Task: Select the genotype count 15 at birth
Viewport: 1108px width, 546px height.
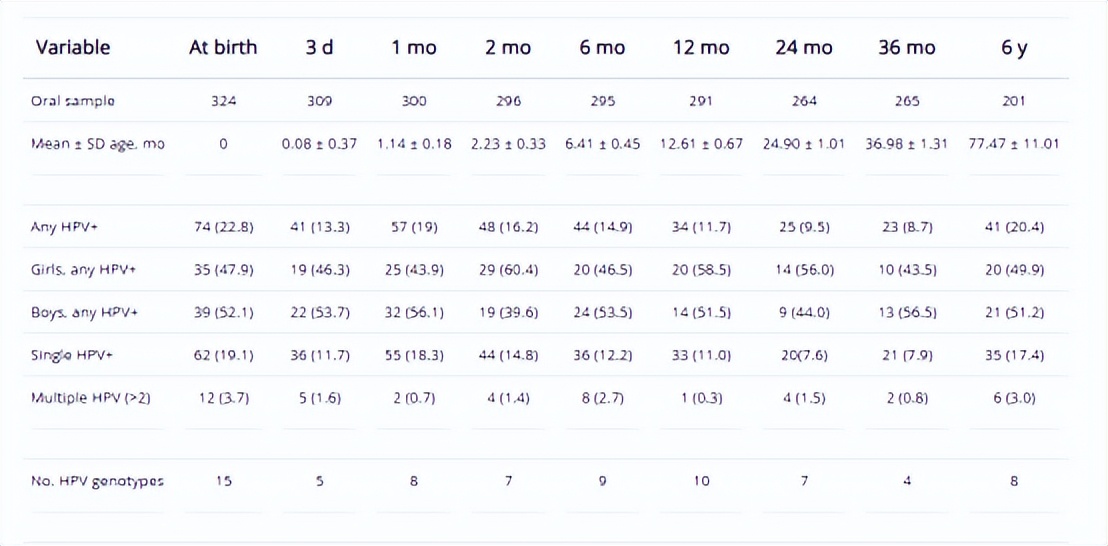Action: click(x=223, y=481)
